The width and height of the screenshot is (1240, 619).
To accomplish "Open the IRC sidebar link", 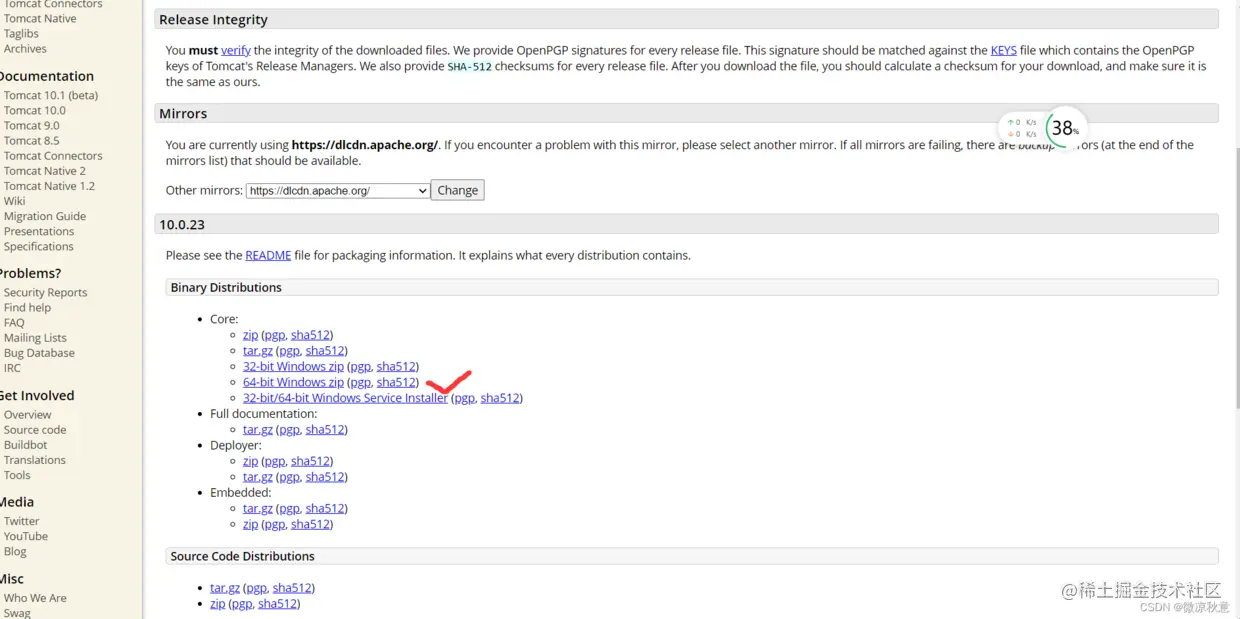I will pyautogui.click(x=13, y=368).
